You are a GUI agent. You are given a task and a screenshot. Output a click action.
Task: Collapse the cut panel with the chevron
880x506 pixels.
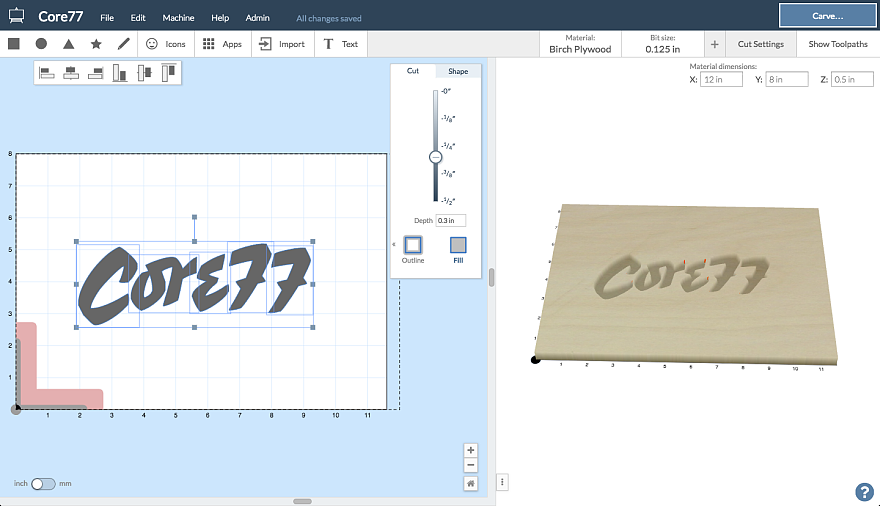[x=393, y=243]
